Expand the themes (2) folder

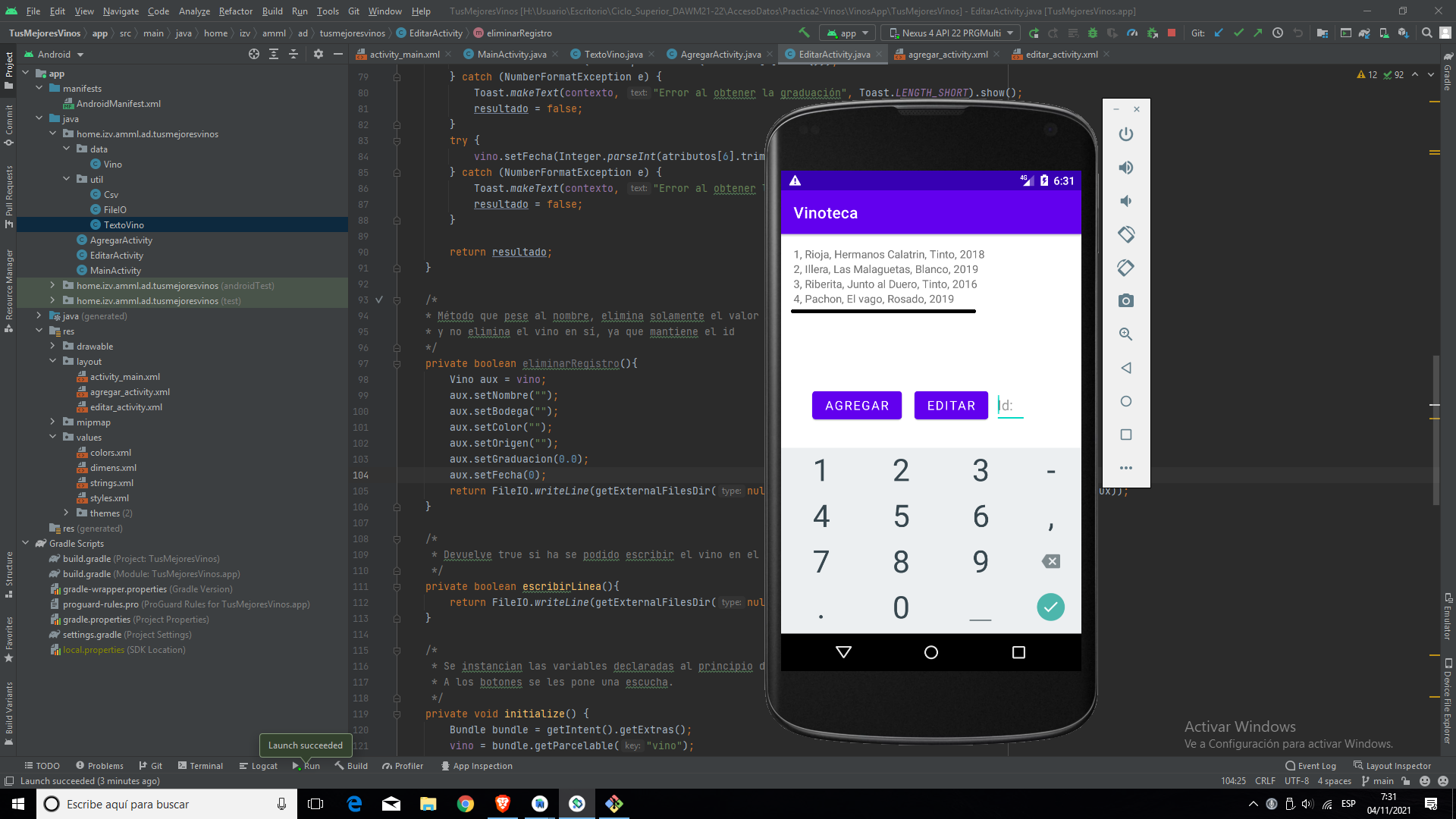pyautogui.click(x=67, y=513)
